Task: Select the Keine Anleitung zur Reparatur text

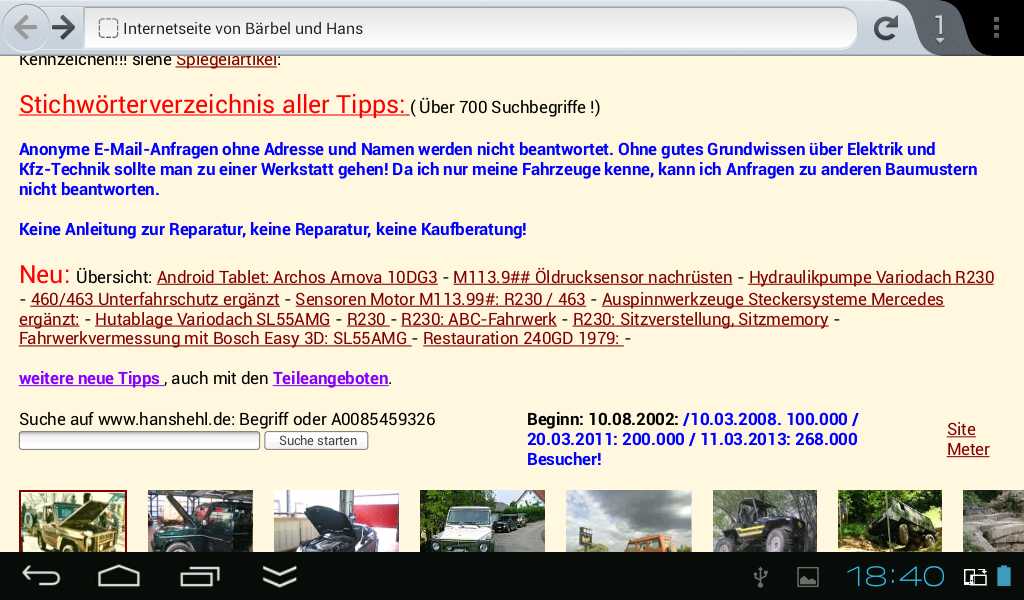Action: 272,229
